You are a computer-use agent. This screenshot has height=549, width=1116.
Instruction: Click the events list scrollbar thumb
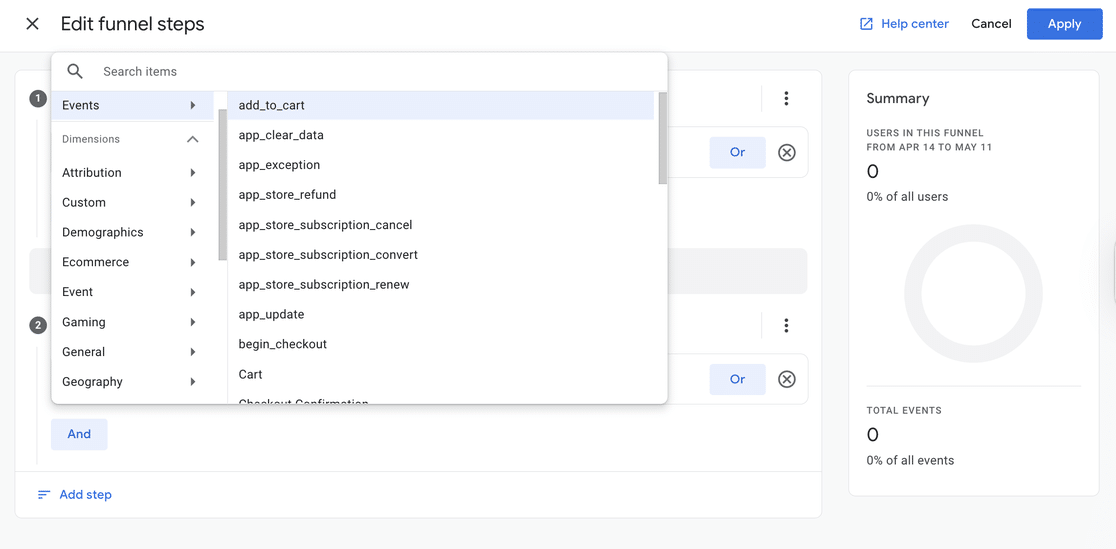[663, 138]
